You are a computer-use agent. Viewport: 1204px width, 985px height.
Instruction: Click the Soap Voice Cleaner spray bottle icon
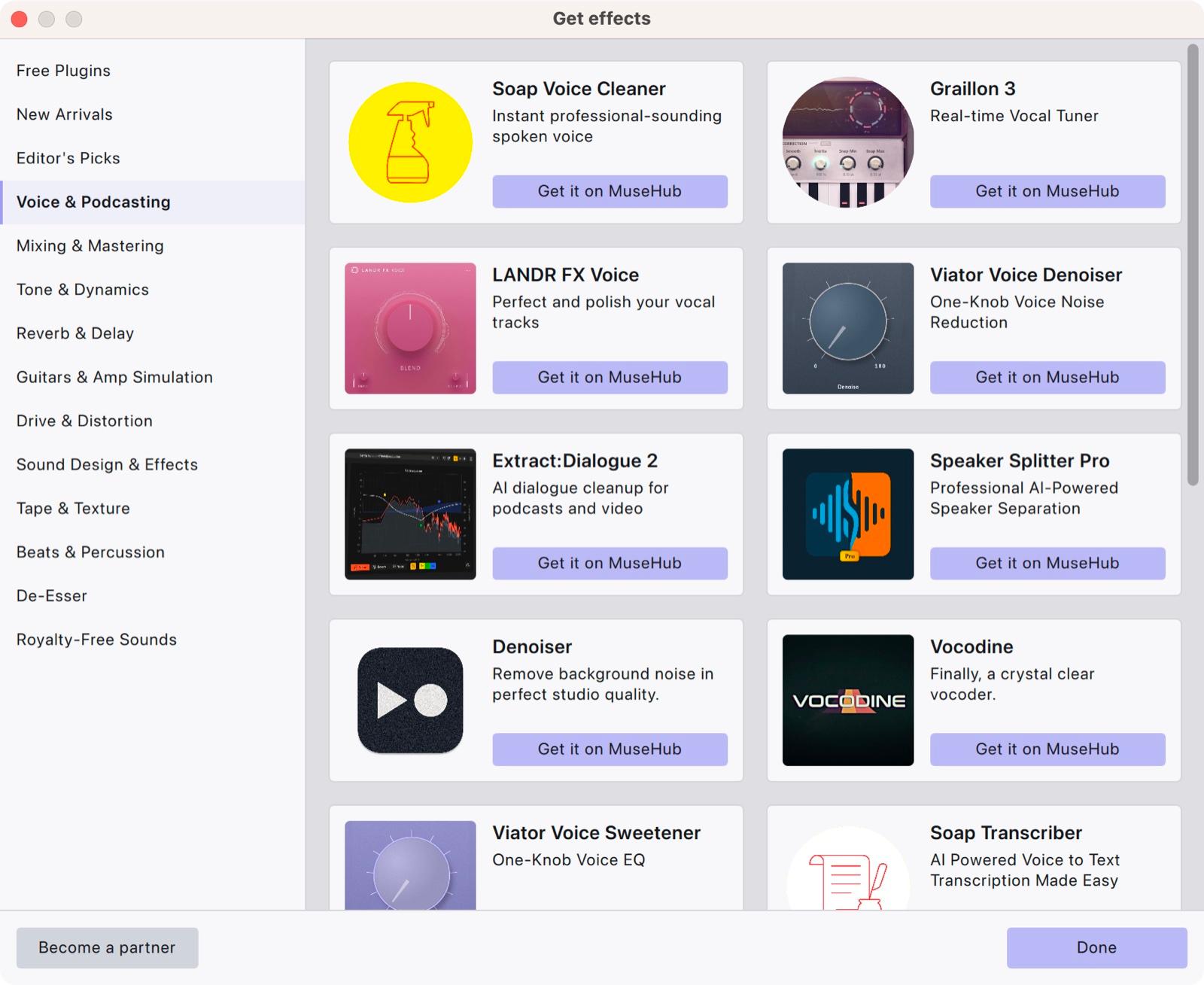(410, 142)
